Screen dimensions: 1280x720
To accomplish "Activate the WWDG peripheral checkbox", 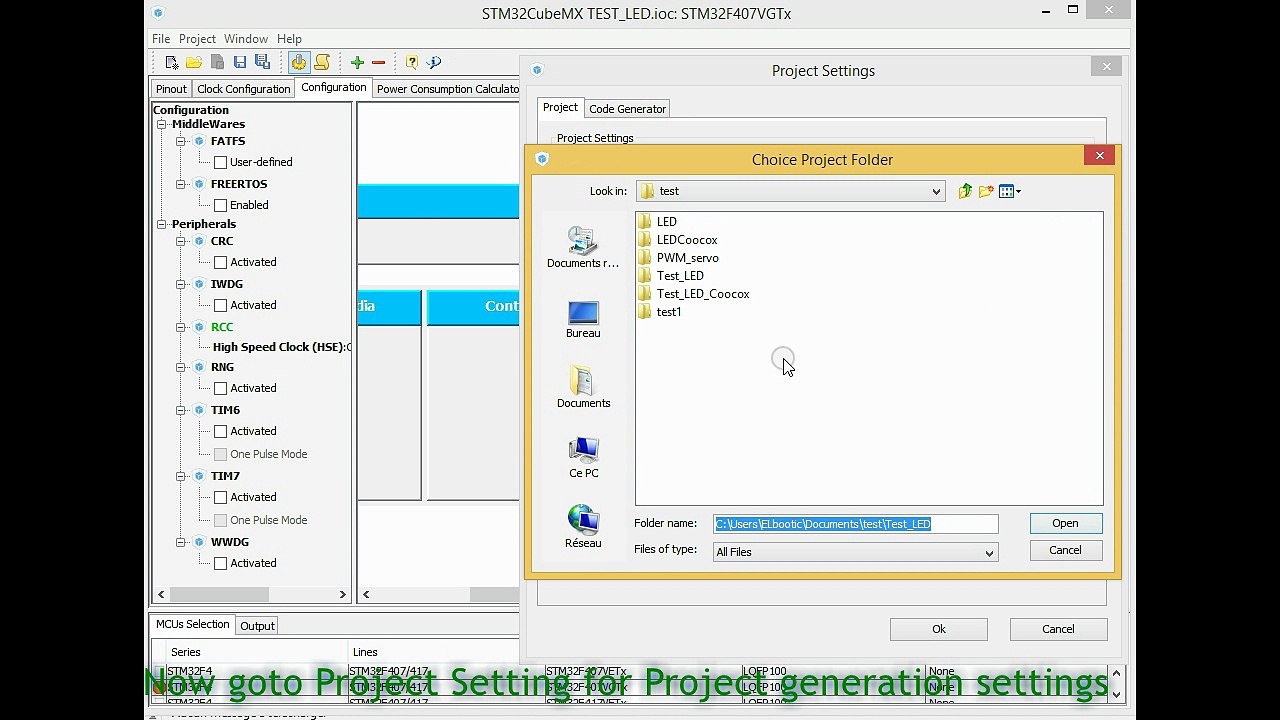I will tap(221, 563).
